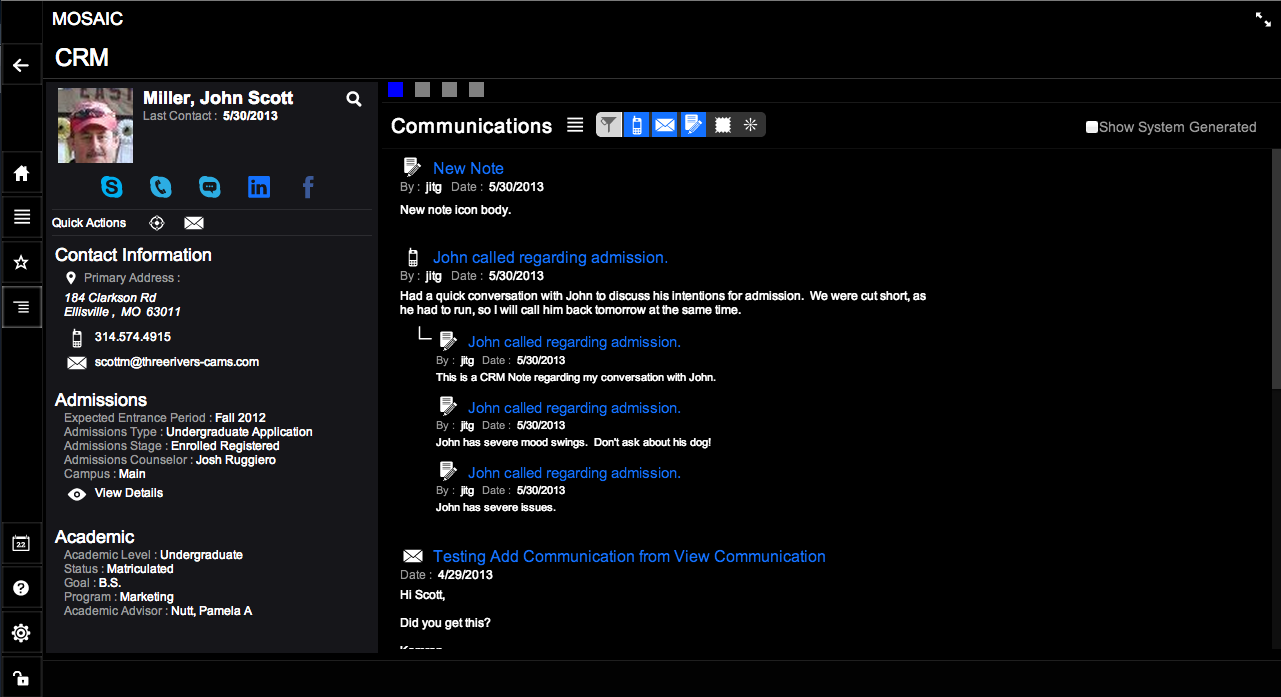
Task: Send email via Quick Actions envelope
Action: [x=194, y=223]
